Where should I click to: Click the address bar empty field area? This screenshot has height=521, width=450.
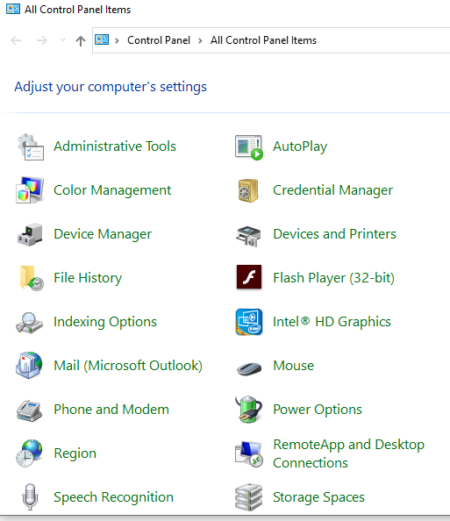pos(383,40)
